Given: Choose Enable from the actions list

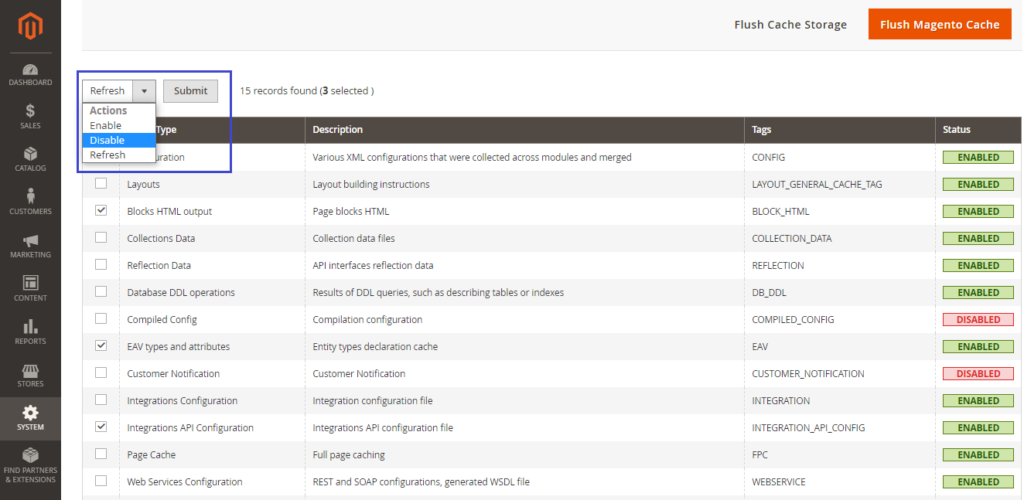Looking at the screenshot, I should (106, 126).
